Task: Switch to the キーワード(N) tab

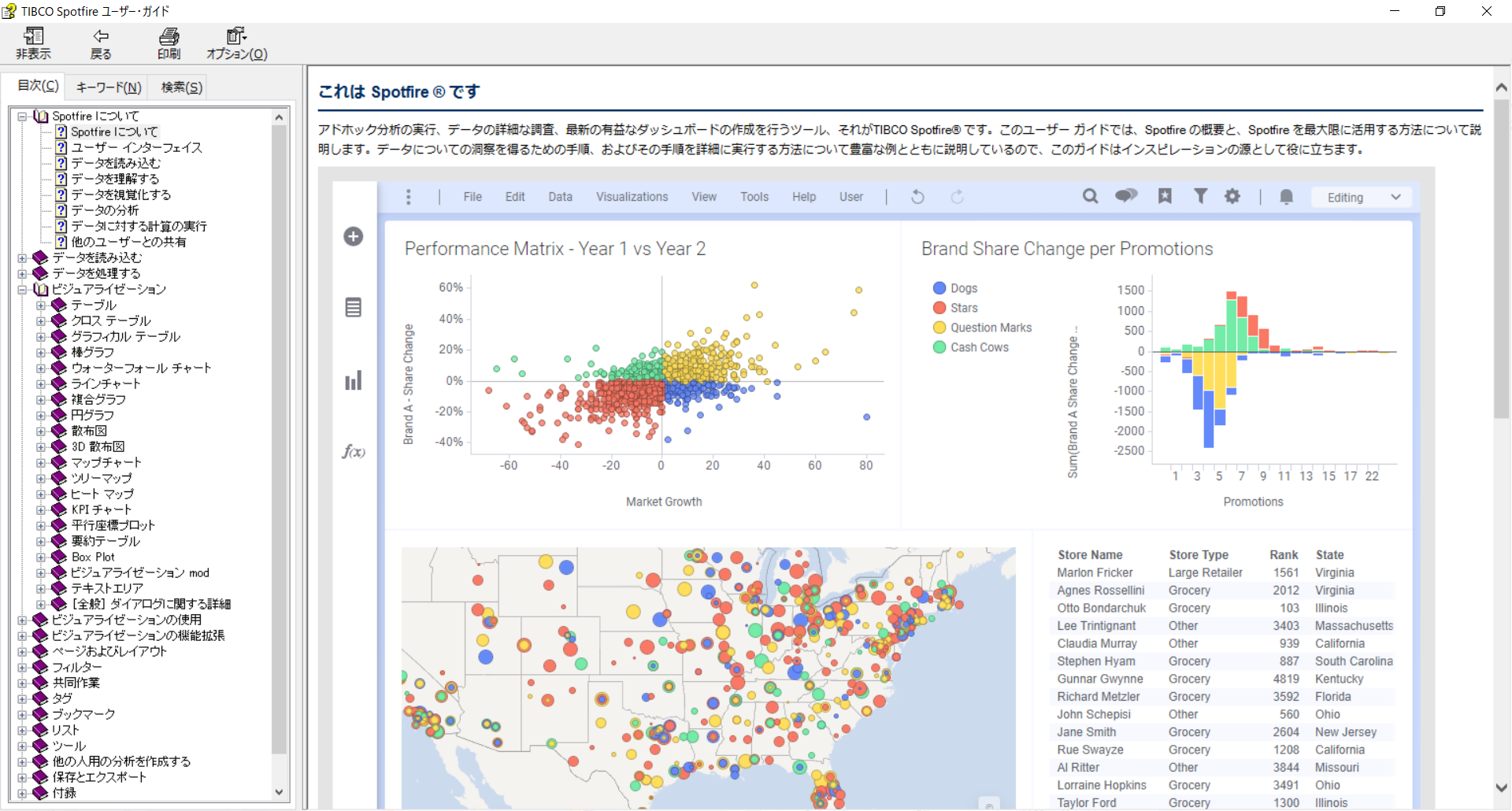Action: pyautogui.click(x=109, y=87)
